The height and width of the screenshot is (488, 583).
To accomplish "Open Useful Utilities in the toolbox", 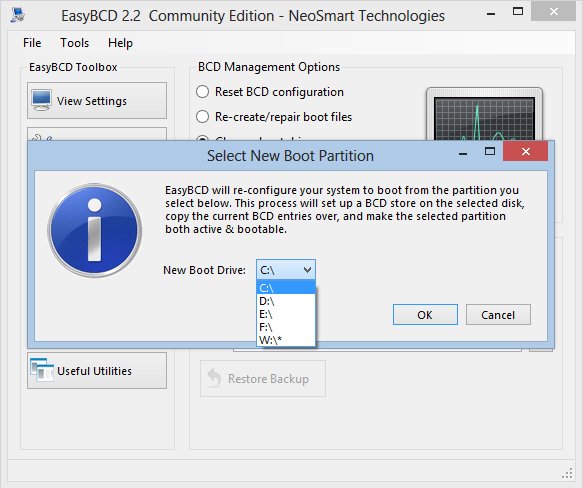I will (x=97, y=370).
